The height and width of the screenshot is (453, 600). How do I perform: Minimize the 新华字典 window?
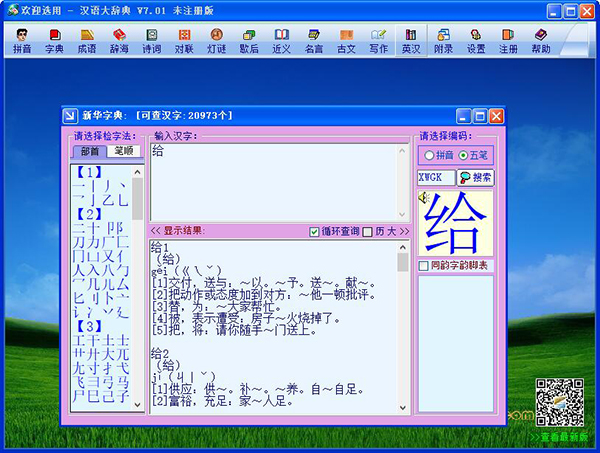click(x=463, y=116)
